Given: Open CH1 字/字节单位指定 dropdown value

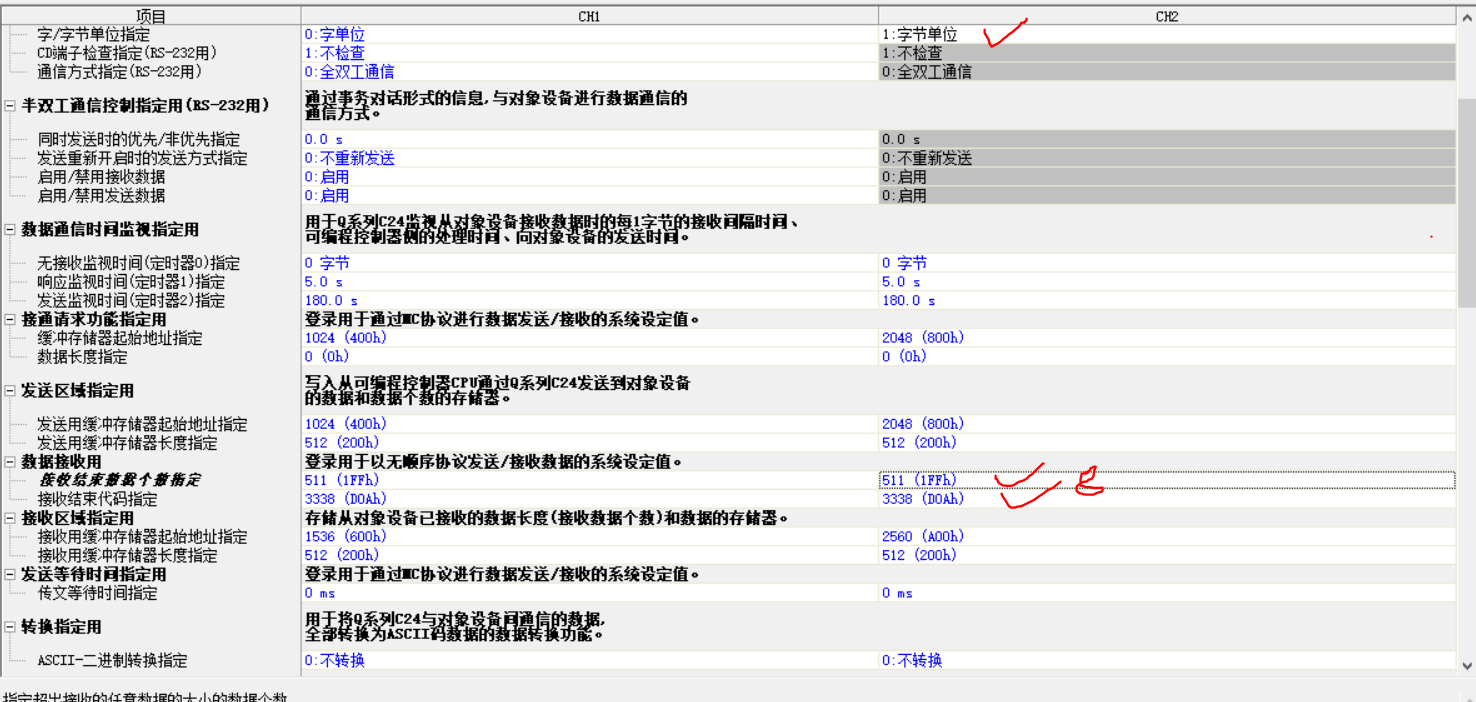Looking at the screenshot, I should [x=589, y=35].
